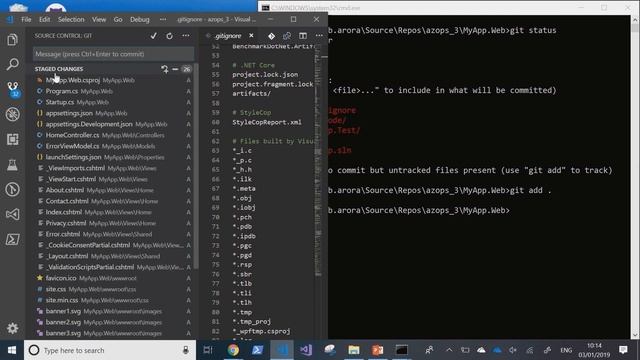The image size is (640, 360).
Task: Open staged file MyApp.Web.csproj
Action: pos(113,80)
